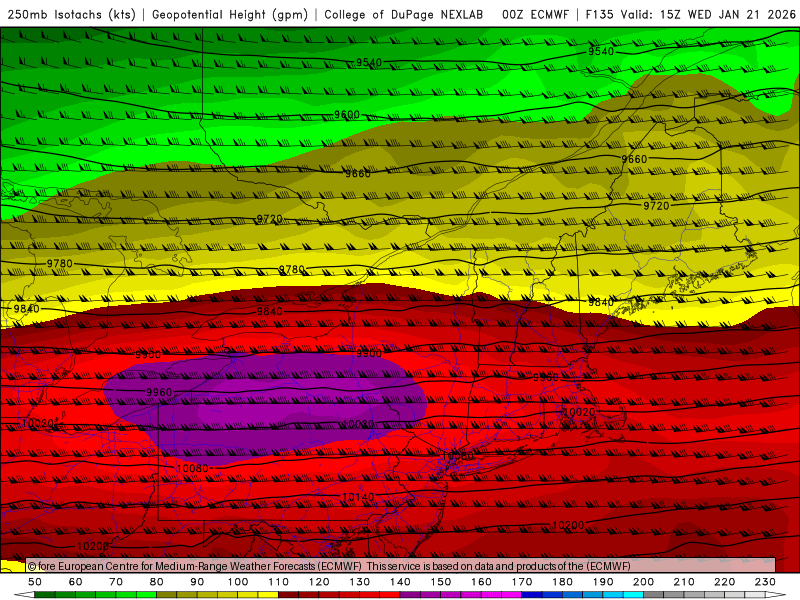Click the 10020 contour label inside the purple region
800x600 pixels.
pyautogui.click(x=358, y=424)
